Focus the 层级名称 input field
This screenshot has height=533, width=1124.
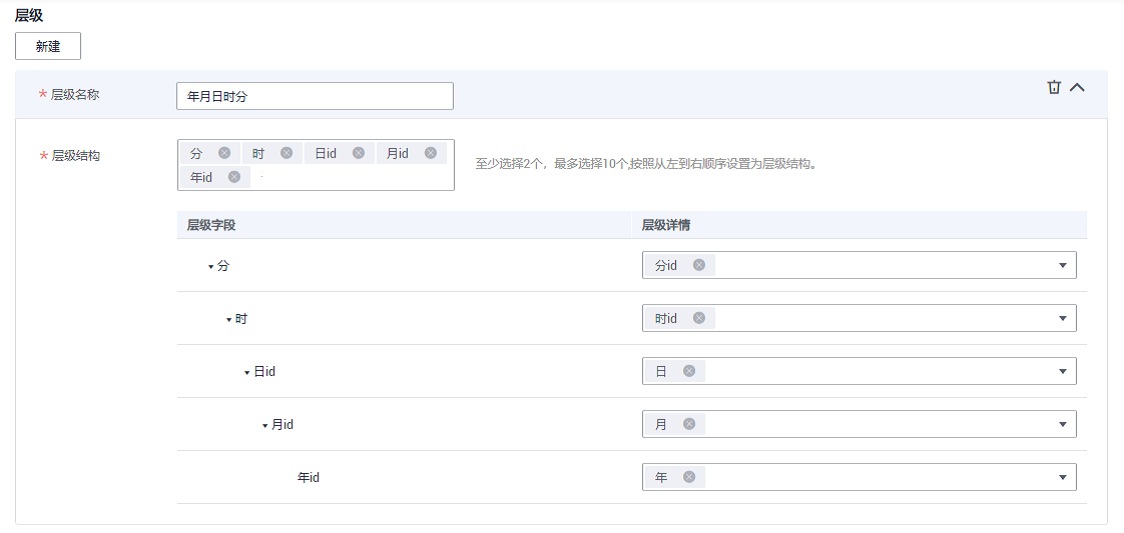(x=315, y=96)
